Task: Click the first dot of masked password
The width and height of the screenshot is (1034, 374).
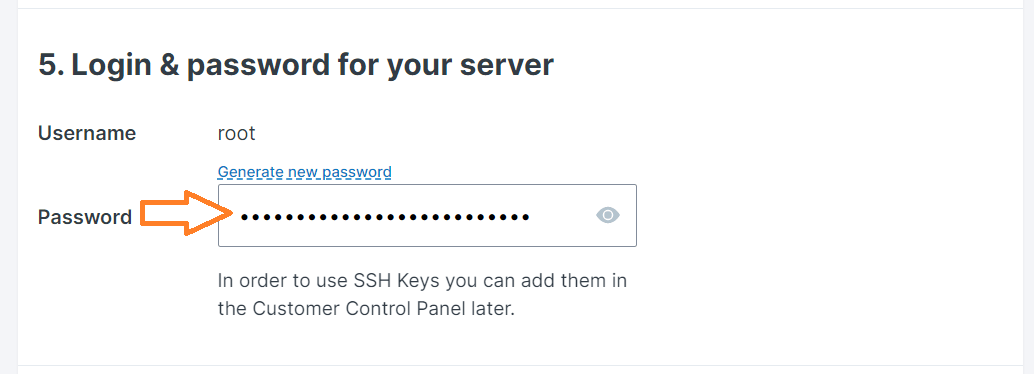Action: [245, 216]
